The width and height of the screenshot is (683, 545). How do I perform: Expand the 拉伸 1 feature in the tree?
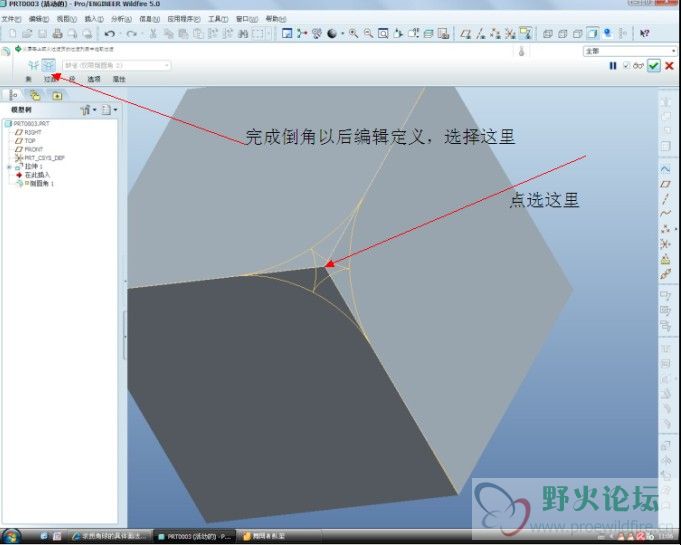point(9,167)
